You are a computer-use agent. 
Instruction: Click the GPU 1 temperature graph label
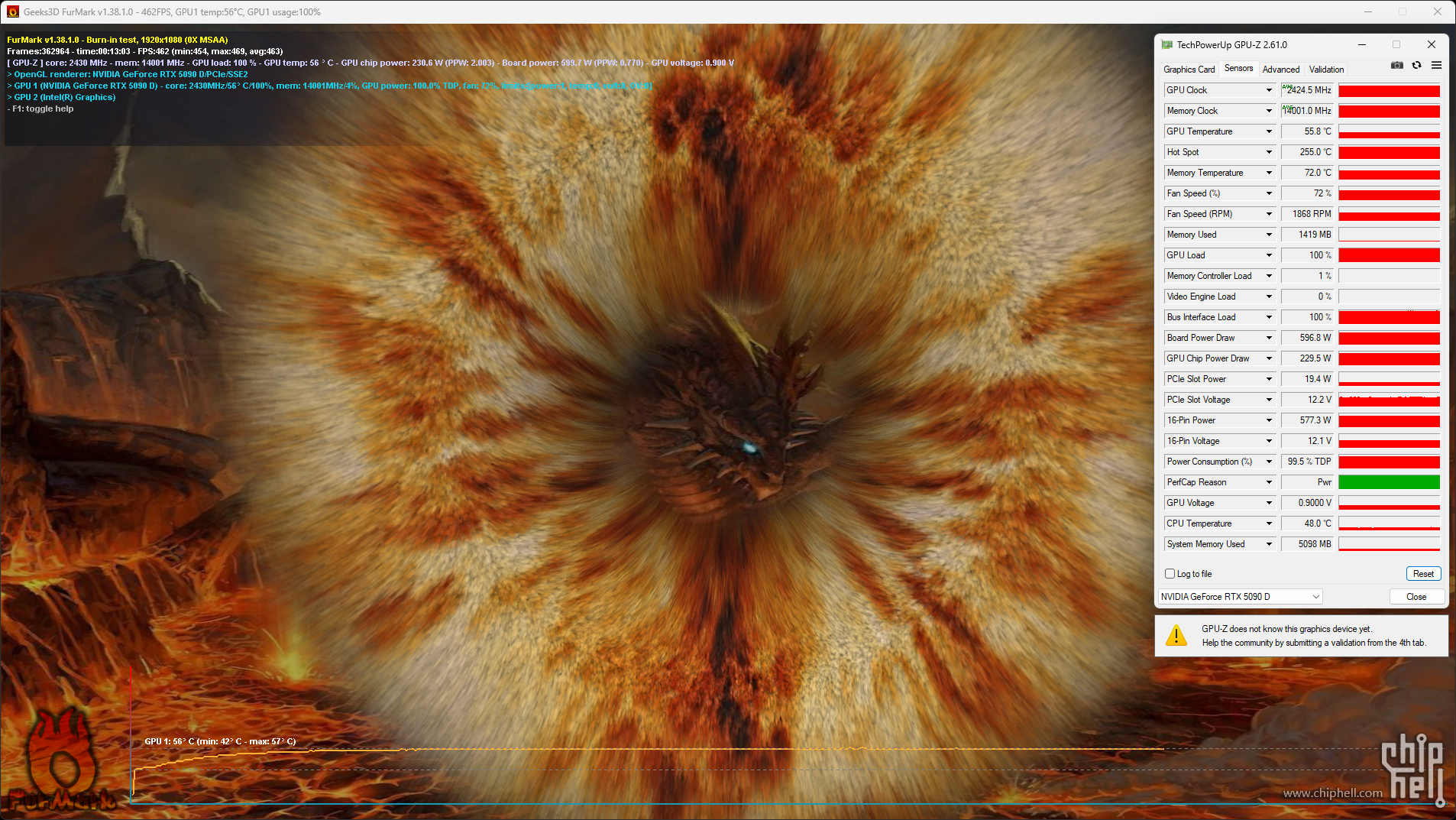220,741
